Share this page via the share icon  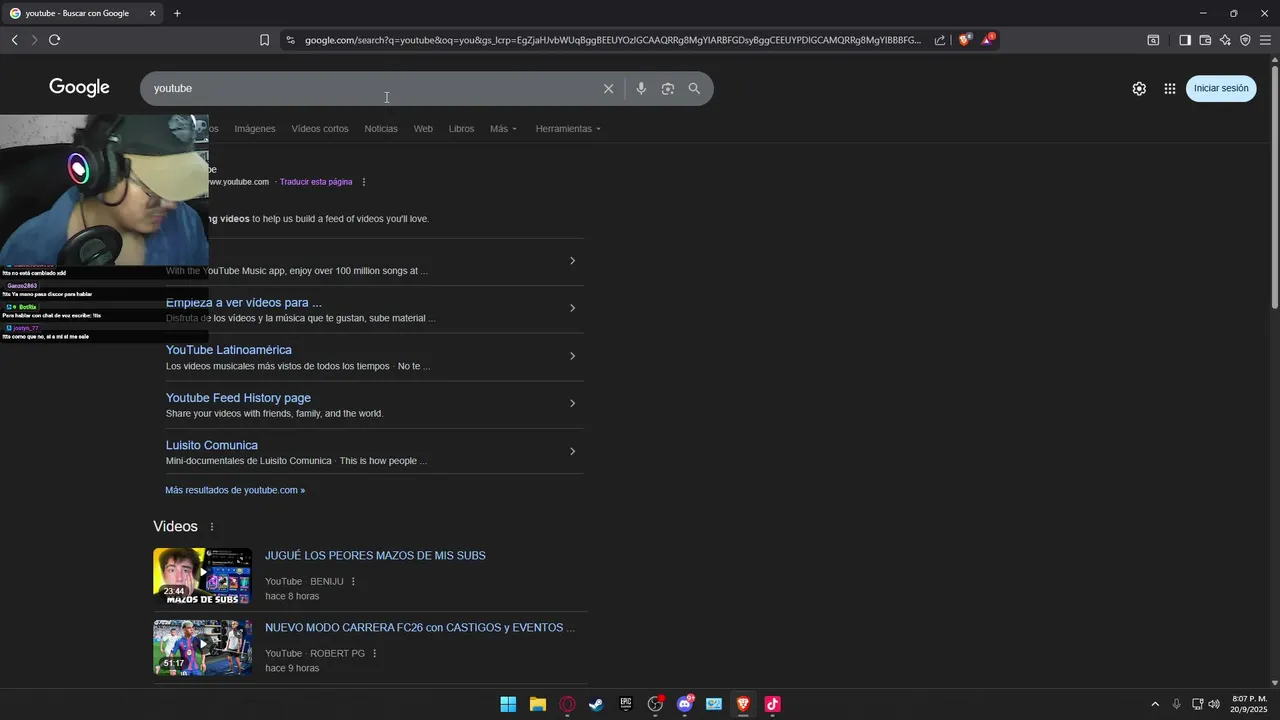click(x=940, y=40)
